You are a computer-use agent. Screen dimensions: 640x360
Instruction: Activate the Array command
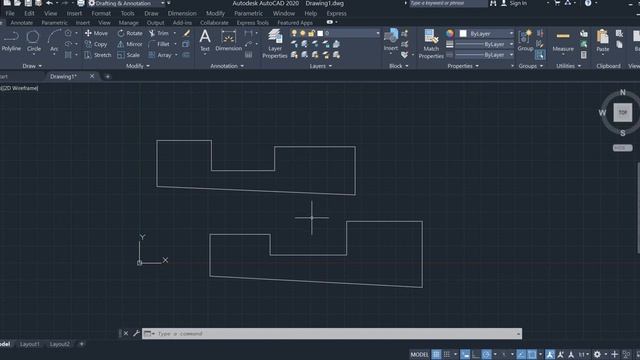(x=160, y=55)
